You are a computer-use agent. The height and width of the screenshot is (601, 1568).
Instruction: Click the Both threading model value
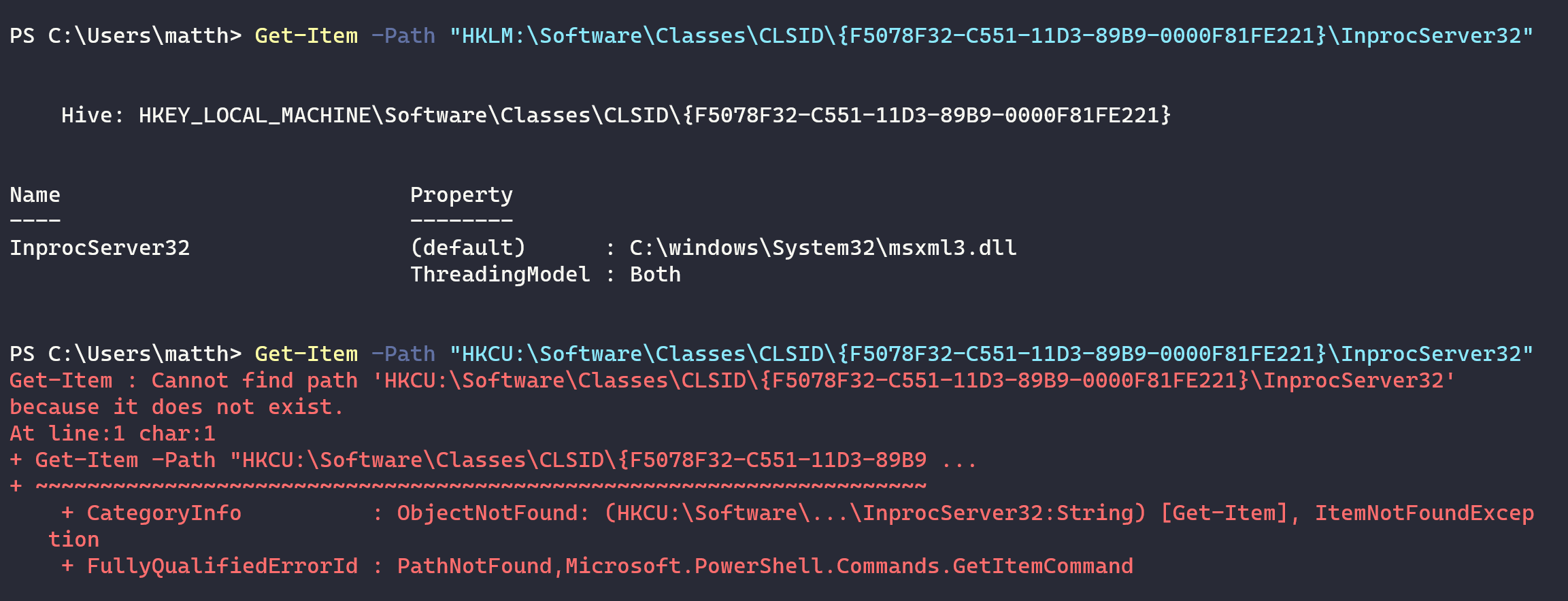(x=655, y=274)
